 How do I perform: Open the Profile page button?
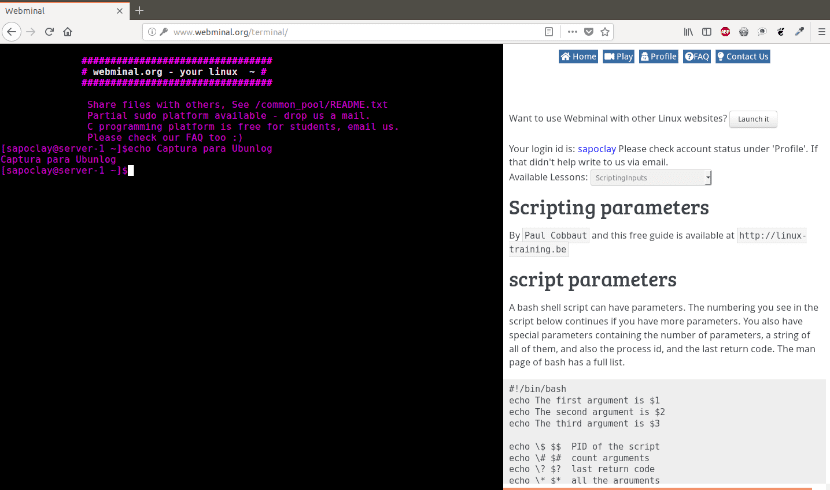tap(658, 57)
